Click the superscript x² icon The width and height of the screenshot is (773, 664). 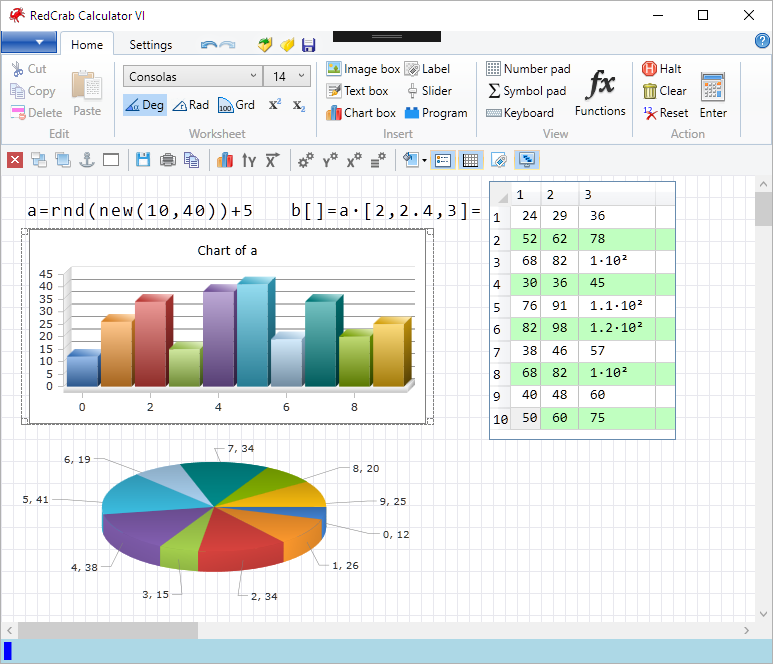[275, 105]
